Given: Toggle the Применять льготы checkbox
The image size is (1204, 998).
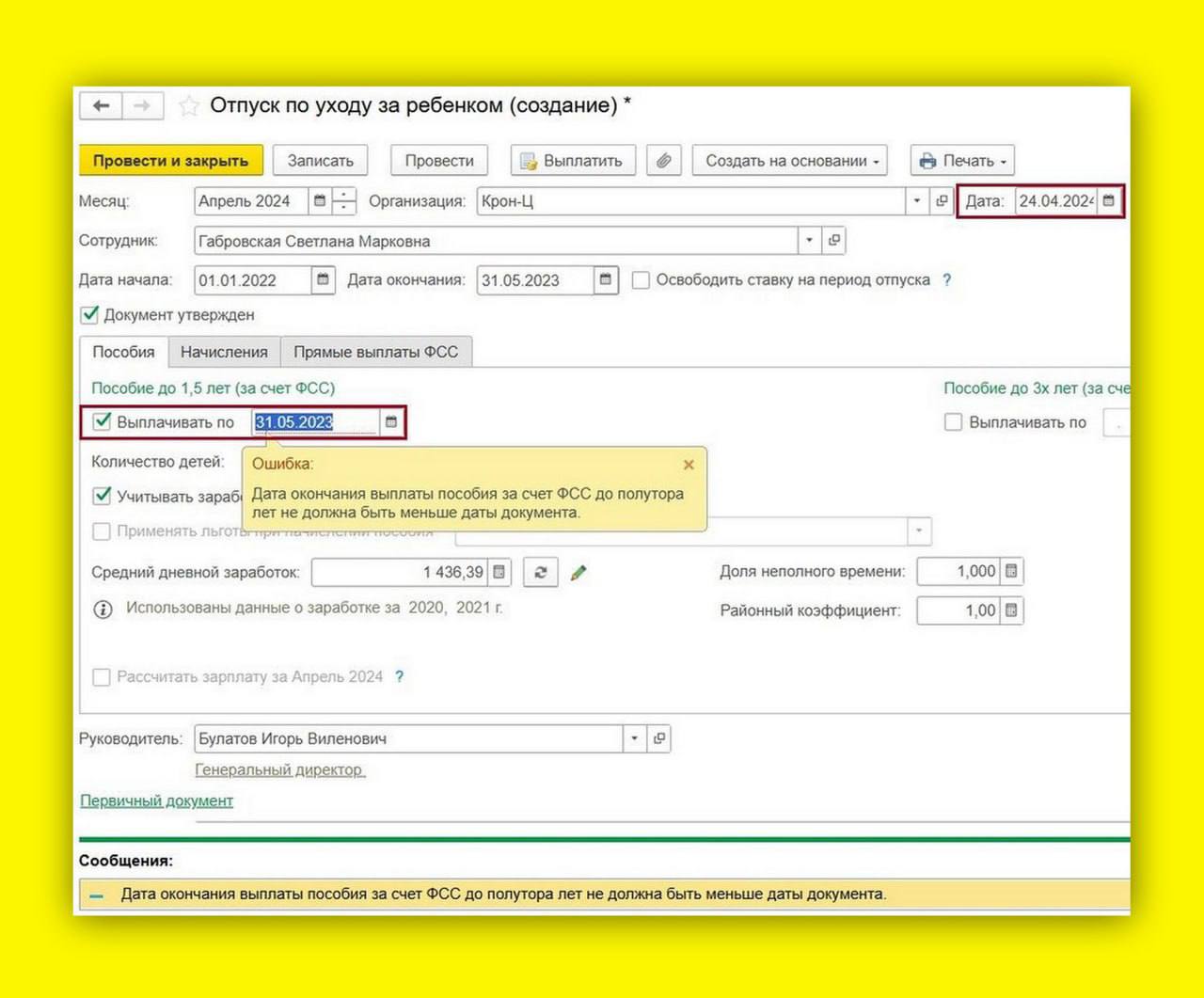Looking at the screenshot, I should (x=102, y=531).
